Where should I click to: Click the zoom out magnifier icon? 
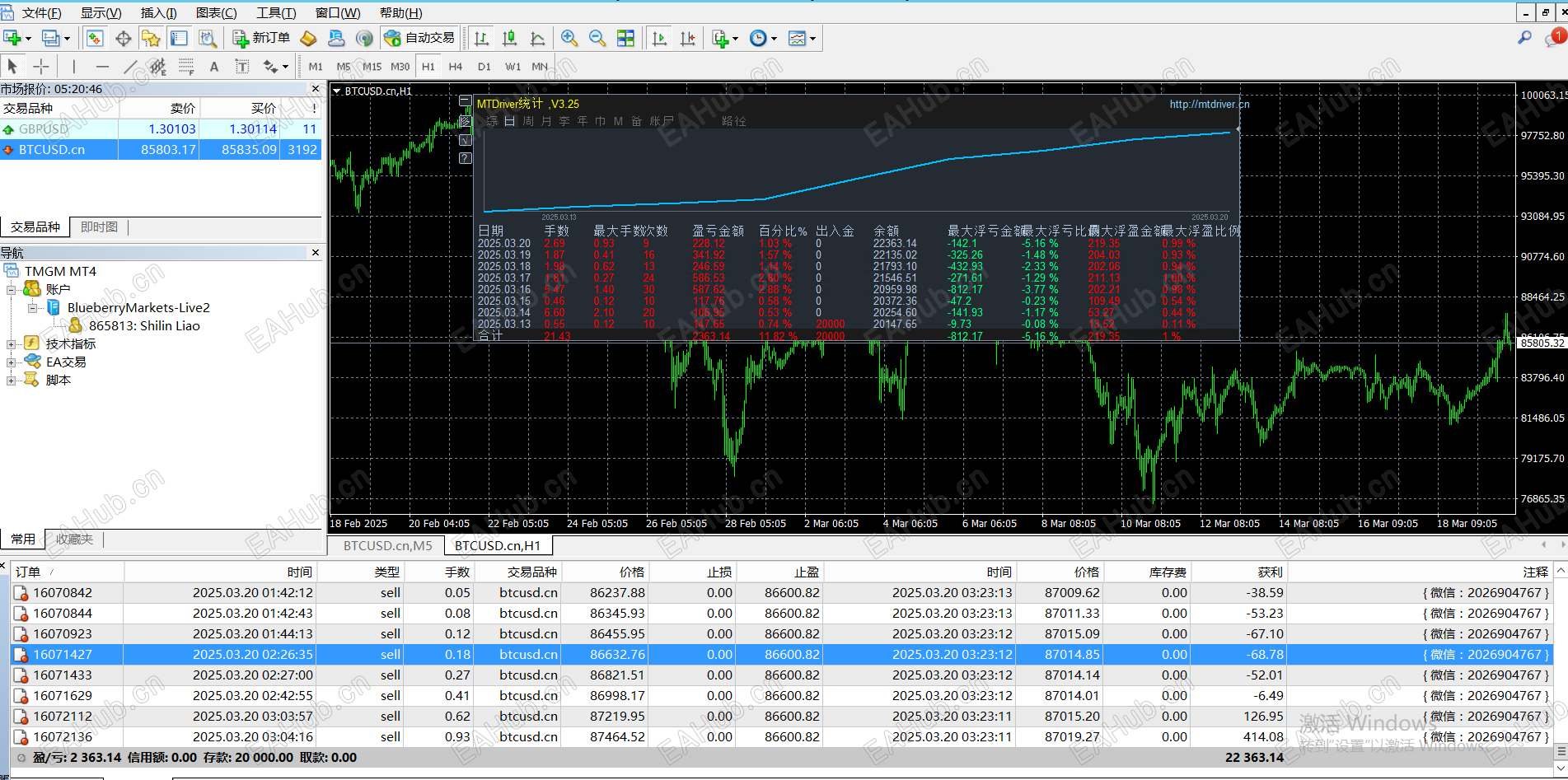(x=597, y=38)
